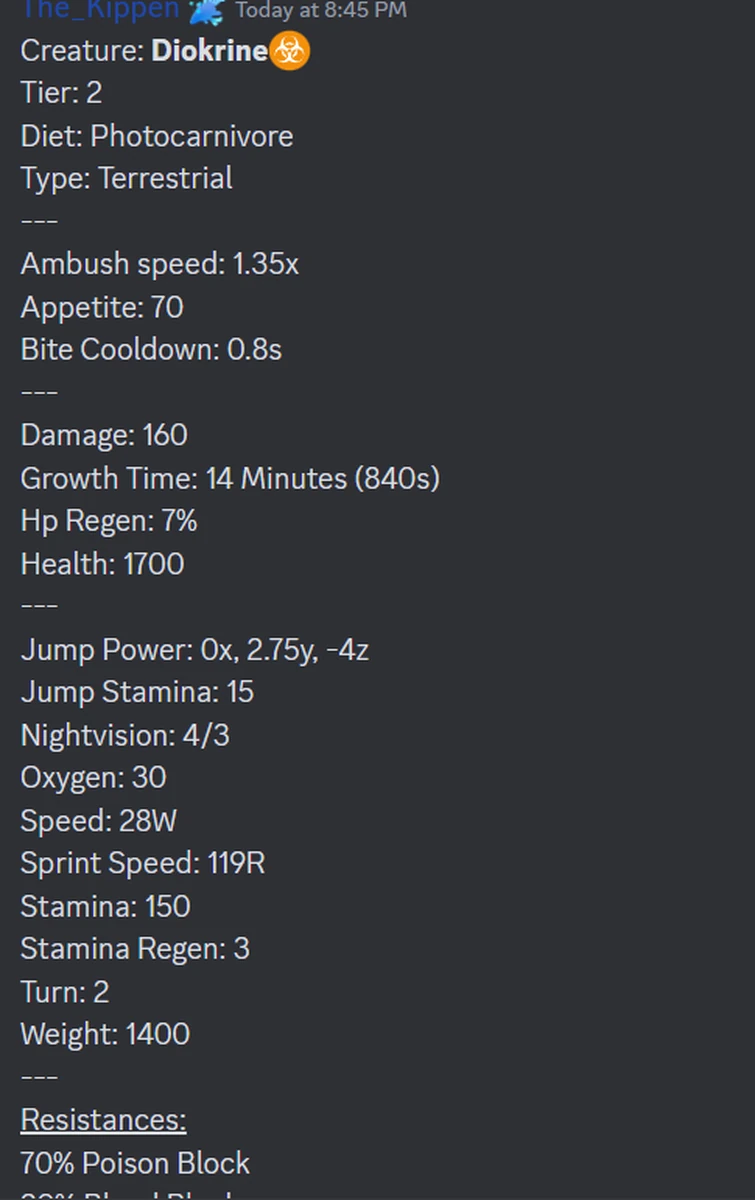The image size is (755, 1200).
Task: Click the Growth Time 14 Minutes line
Action: (x=230, y=479)
